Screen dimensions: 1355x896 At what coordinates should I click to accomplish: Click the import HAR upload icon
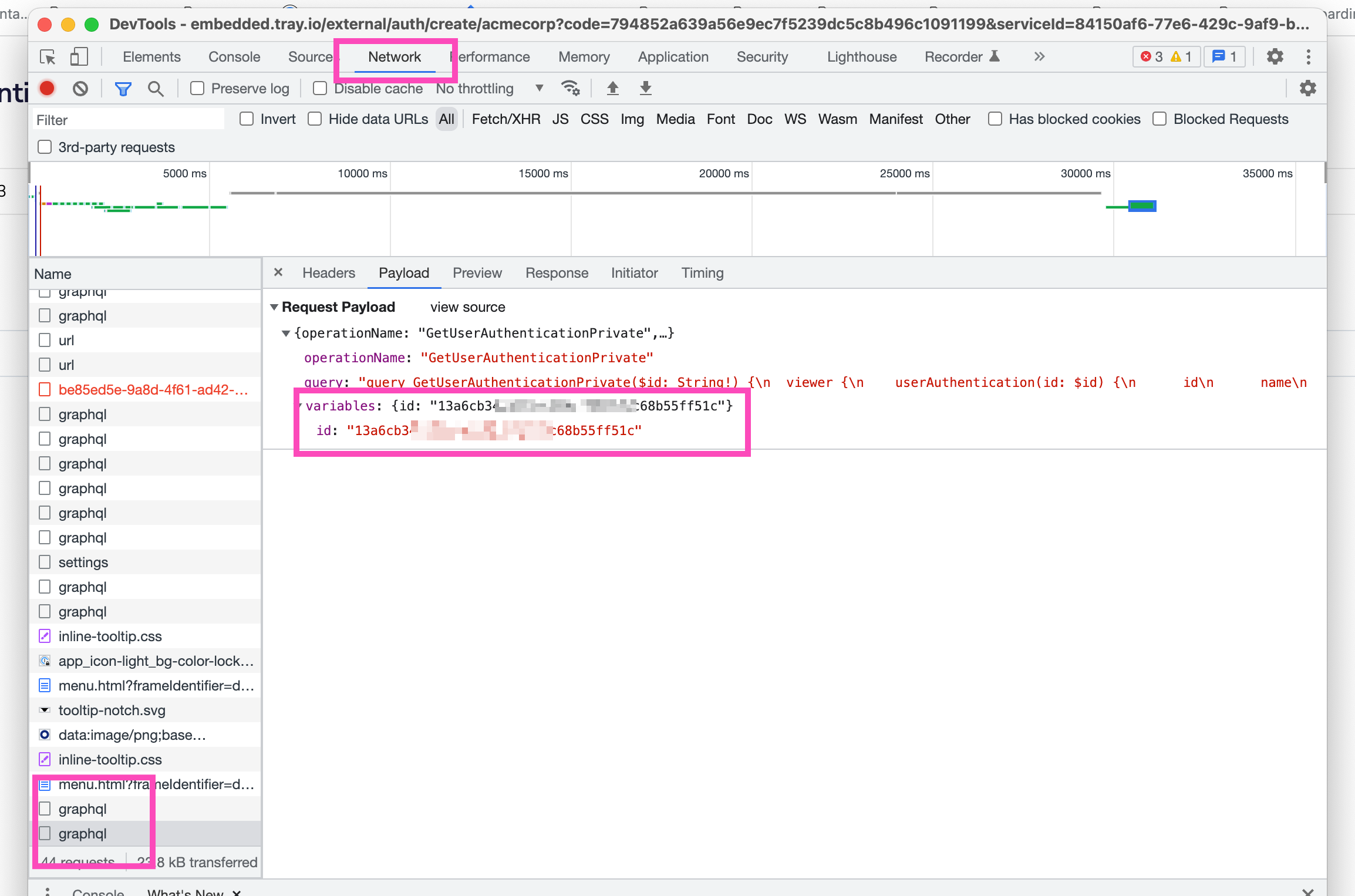click(612, 89)
